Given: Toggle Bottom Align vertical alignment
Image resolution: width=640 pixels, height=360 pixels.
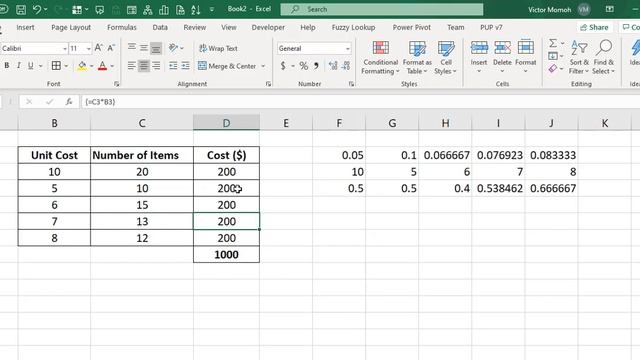Looking at the screenshot, I should click(156, 48).
